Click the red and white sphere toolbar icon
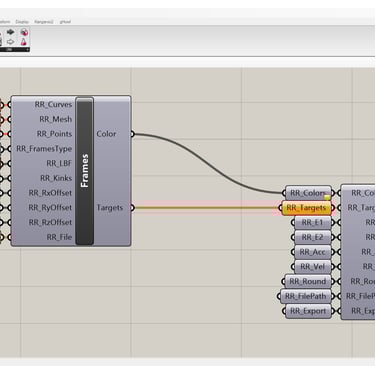Viewport: 375px width, 366px height. tap(24, 32)
